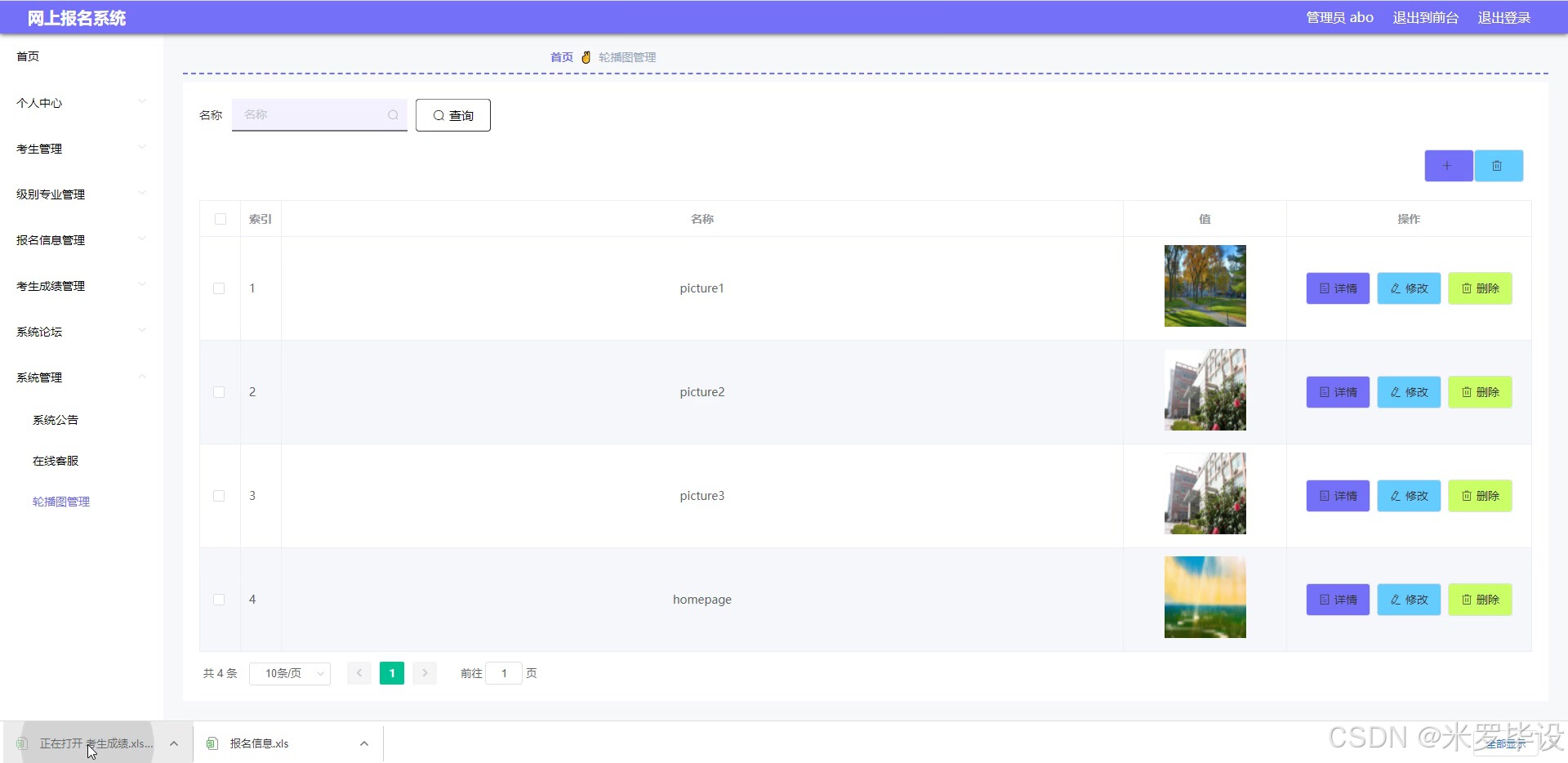Click the 操作 column header
Viewport: 1568px width, 763px height.
click(1409, 219)
